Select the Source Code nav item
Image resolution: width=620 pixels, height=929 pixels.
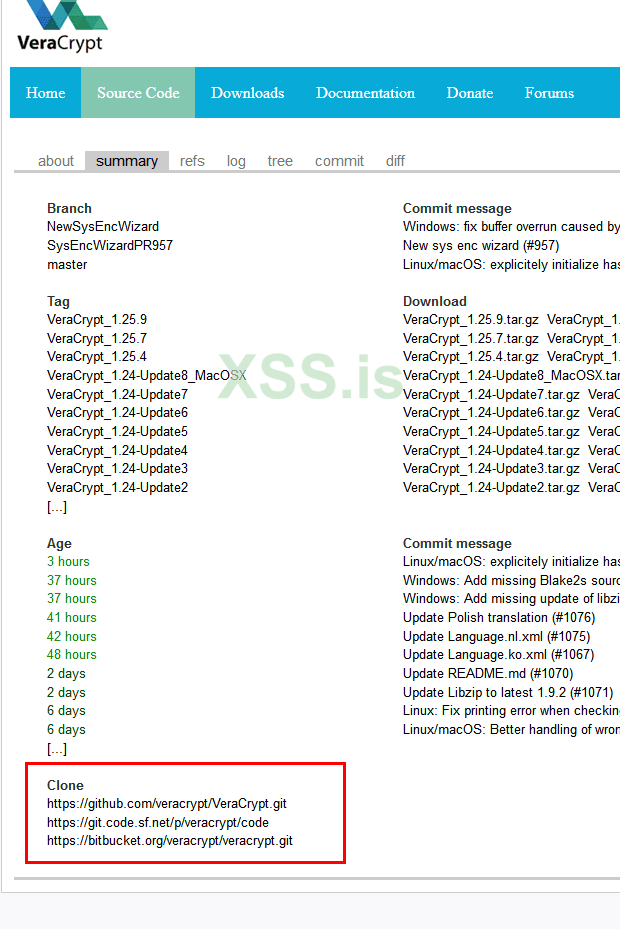tap(138, 93)
